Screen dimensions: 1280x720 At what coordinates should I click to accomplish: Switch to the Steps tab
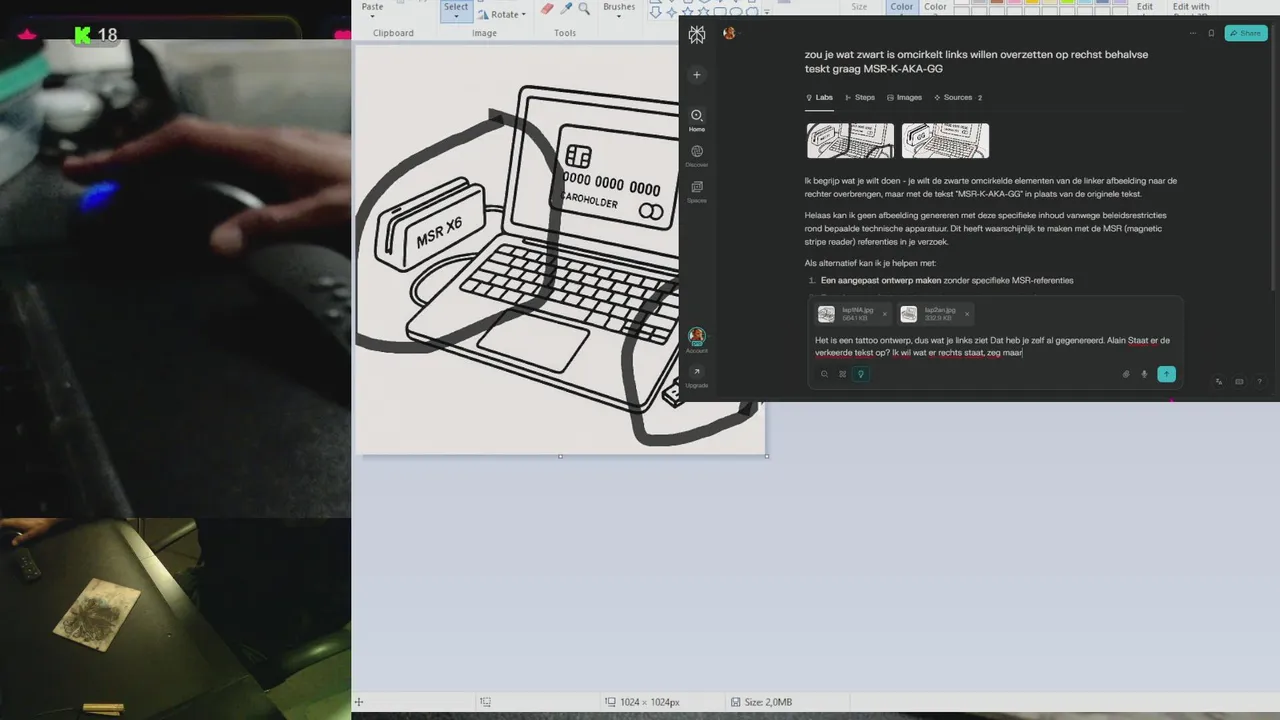[x=860, y=98]
